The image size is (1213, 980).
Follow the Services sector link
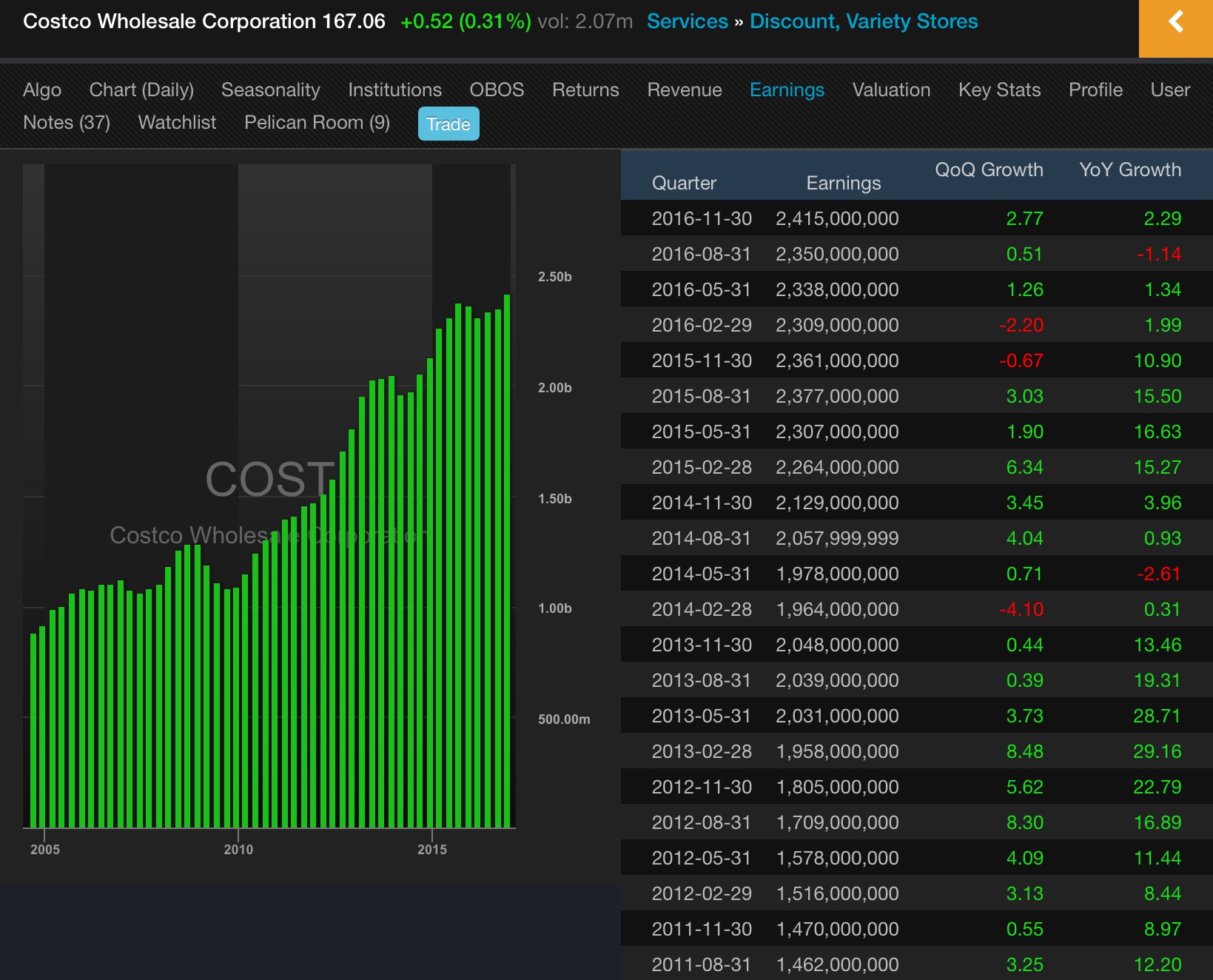(x=687, y=21)
